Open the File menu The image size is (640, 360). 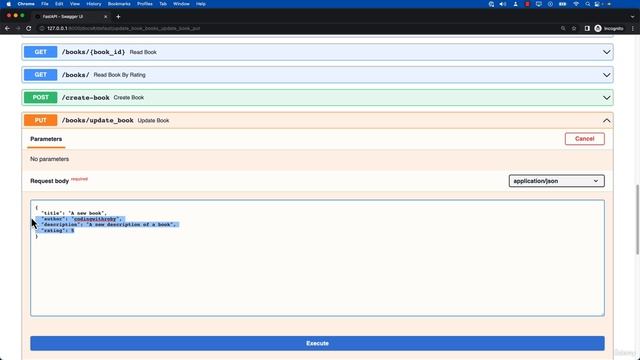[x=45, y=4]
